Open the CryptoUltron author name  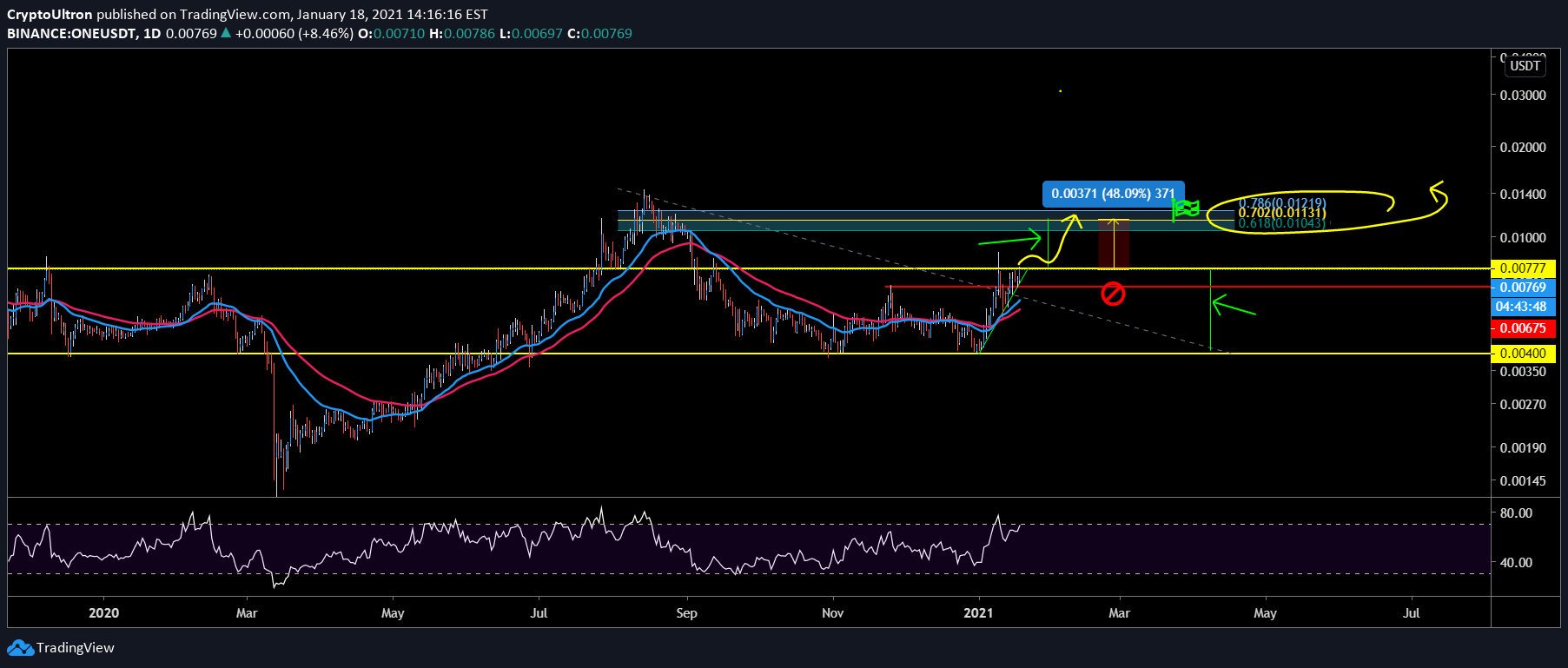pos(50,14)
